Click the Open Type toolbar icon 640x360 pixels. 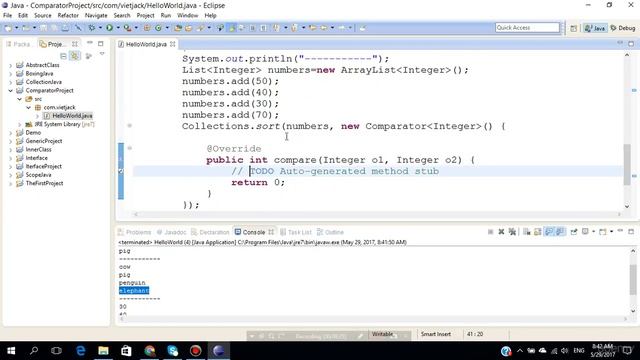click(x=178, y=28)
